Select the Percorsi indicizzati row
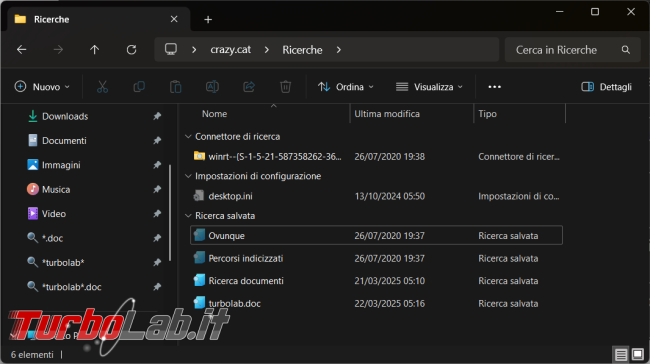 click(376, 258)
